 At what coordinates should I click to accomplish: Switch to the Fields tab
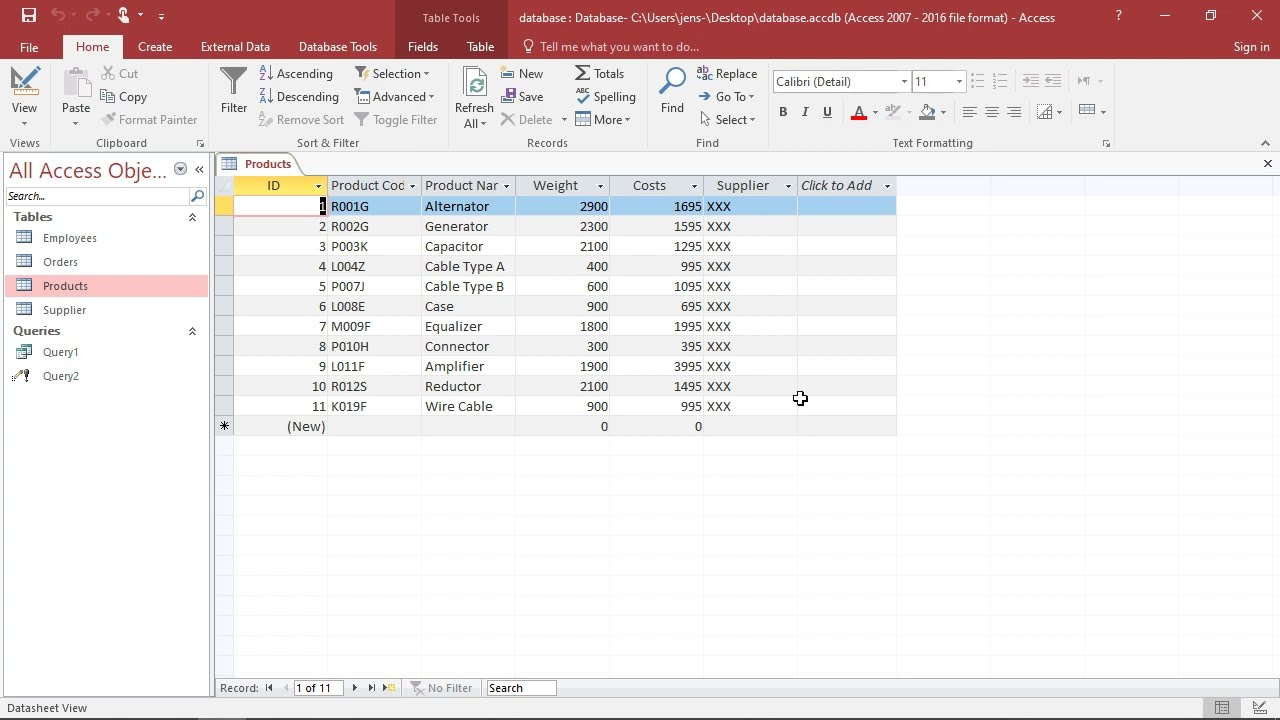pyautogui.click(x=423, y=46)
